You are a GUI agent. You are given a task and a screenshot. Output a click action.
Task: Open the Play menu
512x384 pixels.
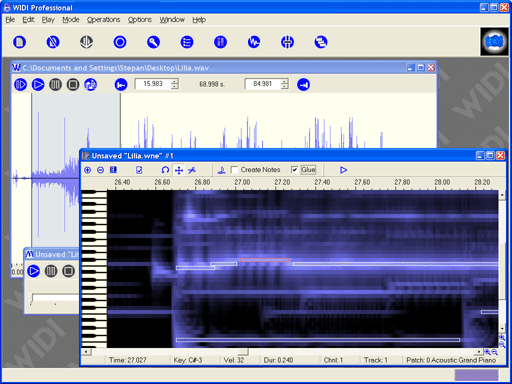48,20
